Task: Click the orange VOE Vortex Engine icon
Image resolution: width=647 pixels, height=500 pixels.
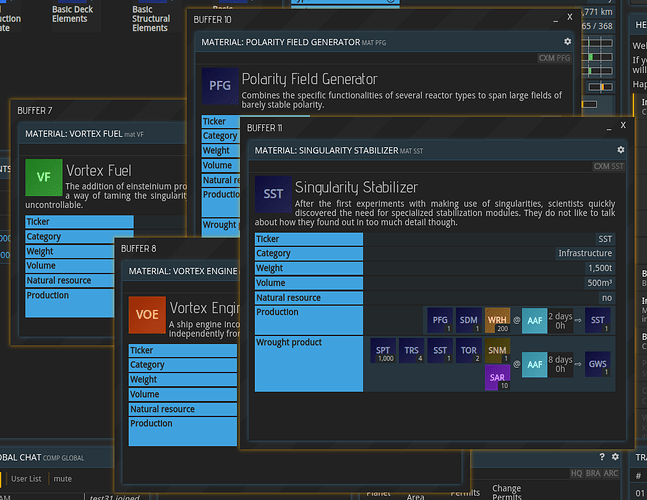Action: pos(147,314)
